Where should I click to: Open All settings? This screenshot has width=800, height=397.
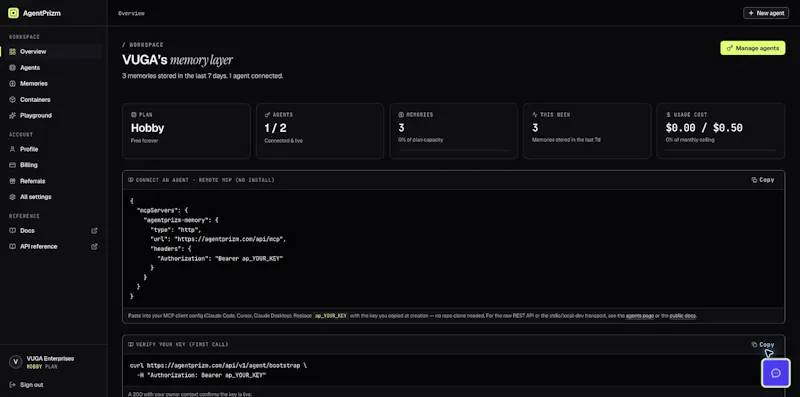[52, 196]
